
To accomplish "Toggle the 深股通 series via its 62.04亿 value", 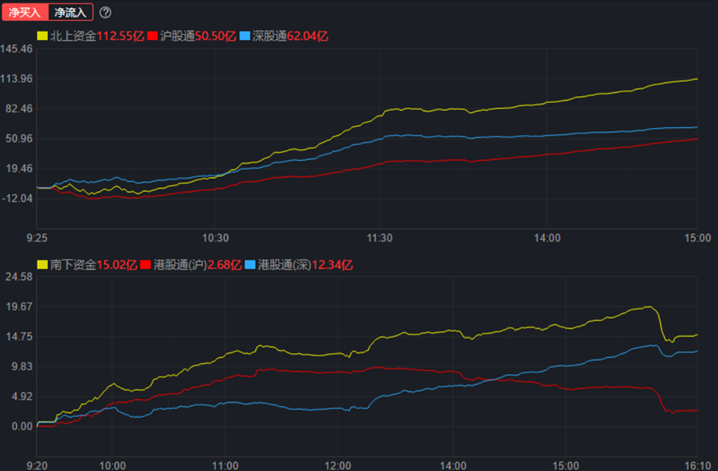I will (x=309, y=36).
